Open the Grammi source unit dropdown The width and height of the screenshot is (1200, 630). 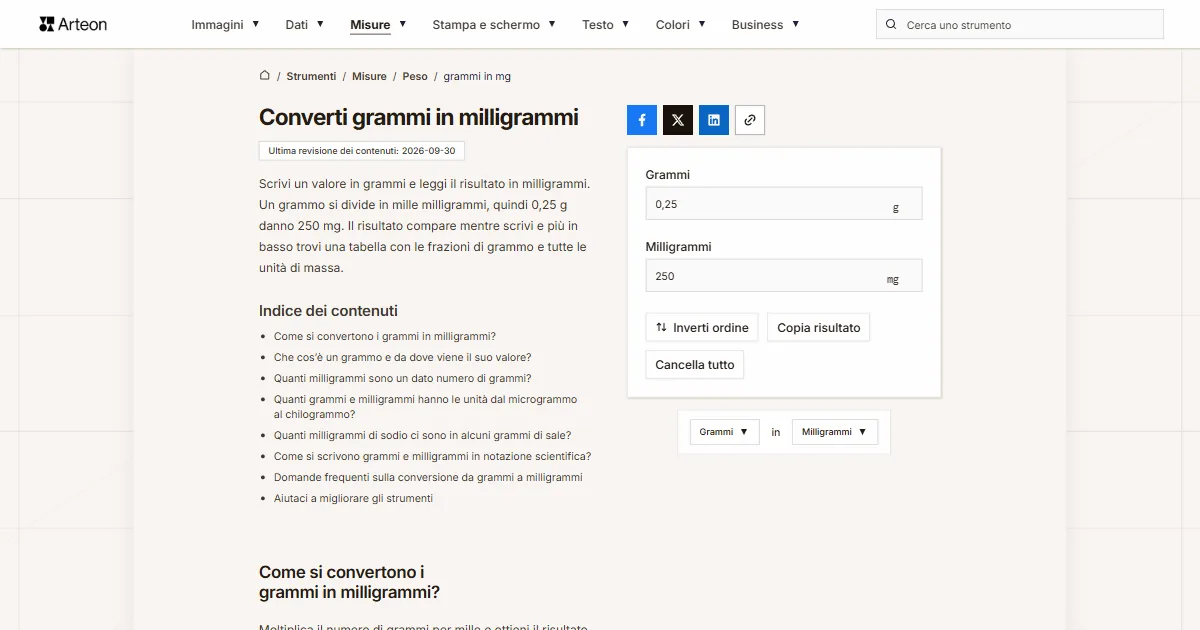[725, 432]
